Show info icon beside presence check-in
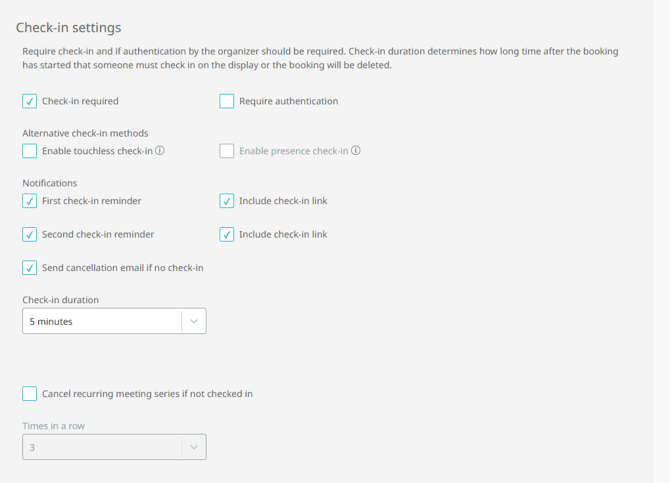The height and width of the screenshot is (483, 670). [x=356, y=151]
